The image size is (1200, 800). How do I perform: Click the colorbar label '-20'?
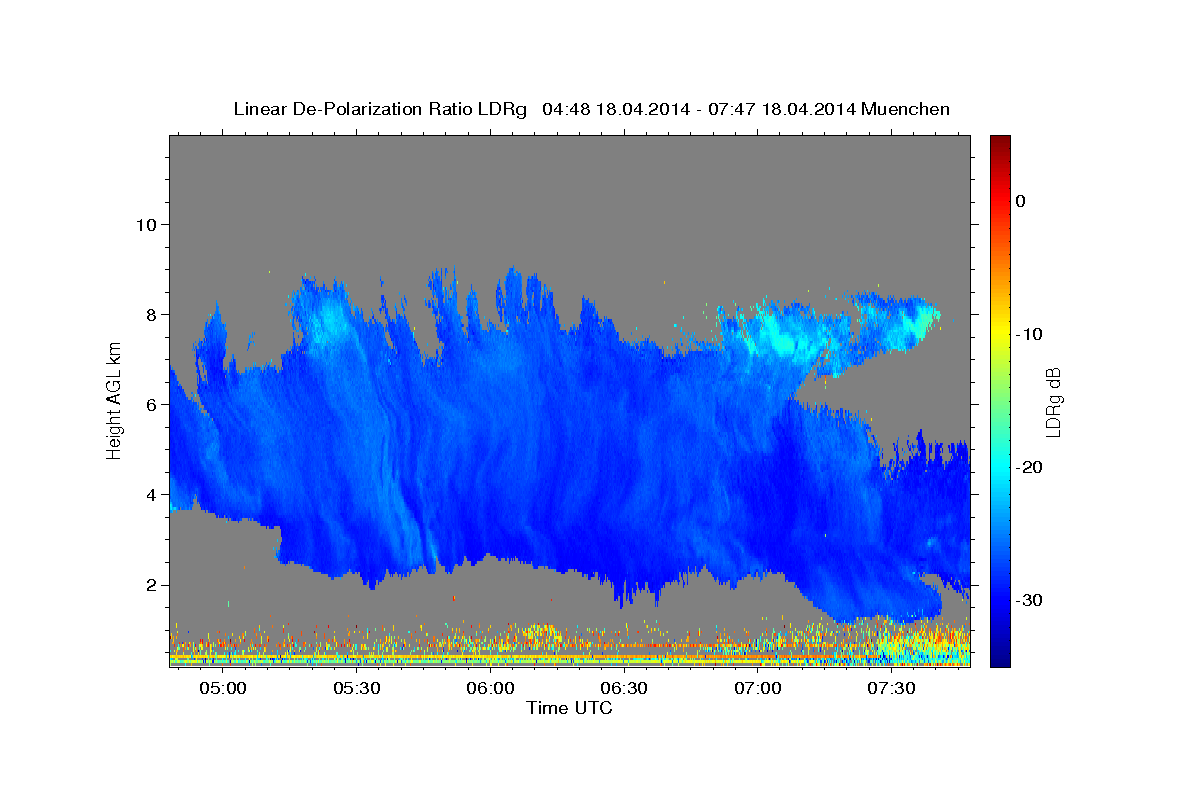coord(1029,467)
